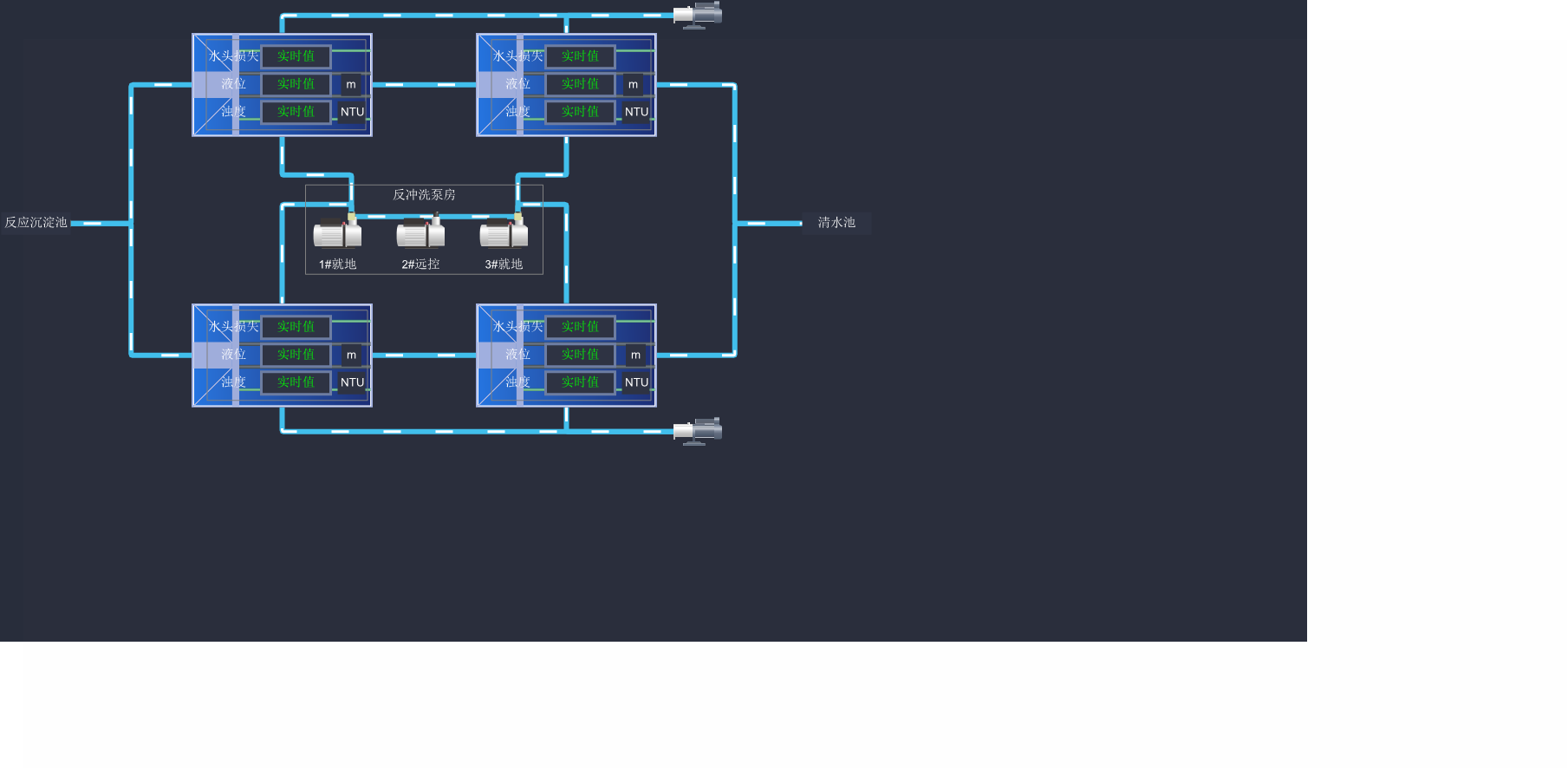Image resolution: width=1568 pixels, height=770 pixels.
Task: Click NTU unit label in bottom-left filter tank
Action: tap(352, 382)
